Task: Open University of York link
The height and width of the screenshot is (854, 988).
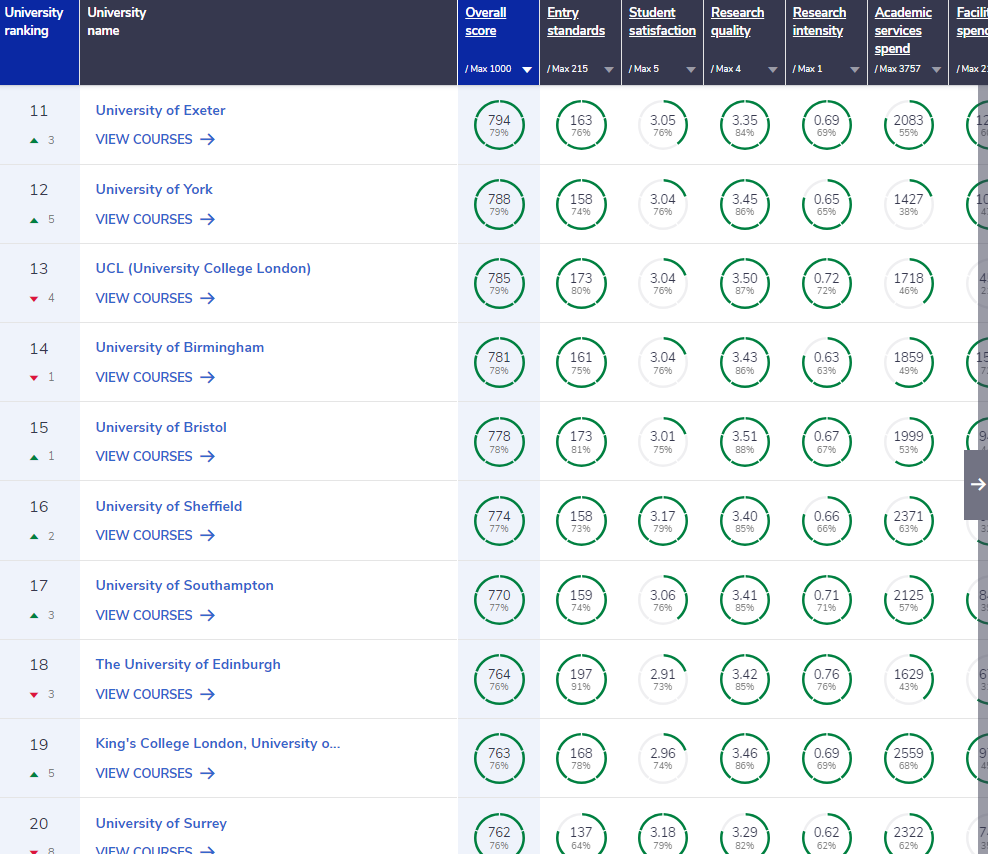Action: coord(154,189)
